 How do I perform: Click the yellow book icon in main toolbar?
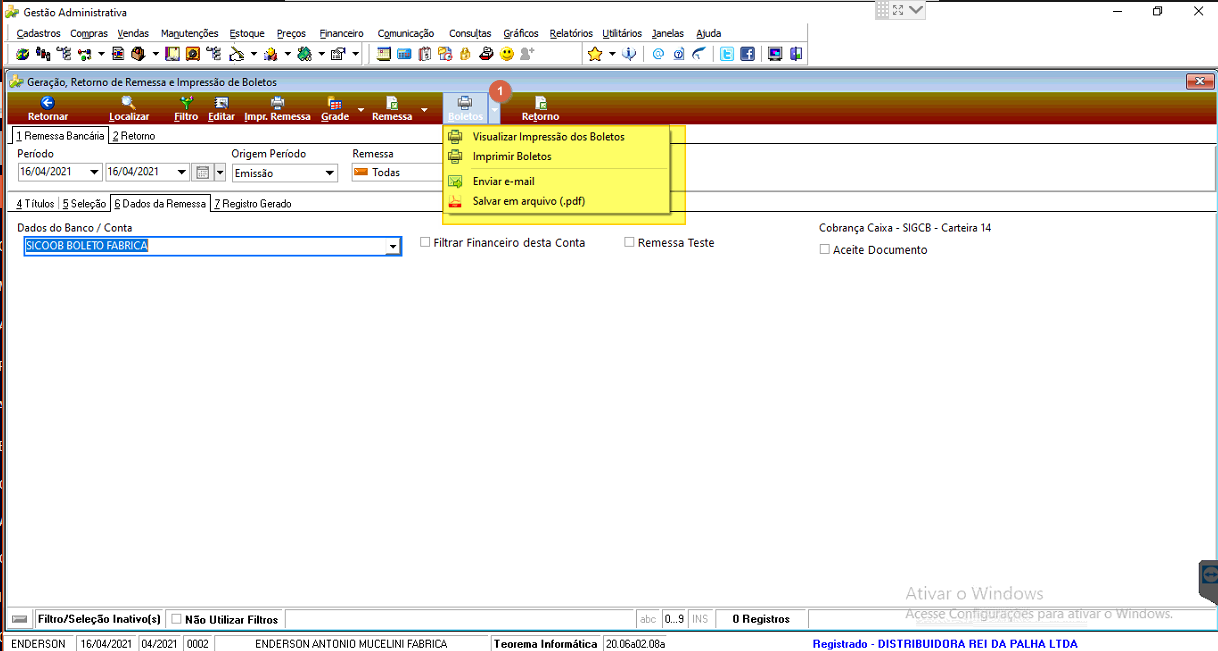coord(173,54)
